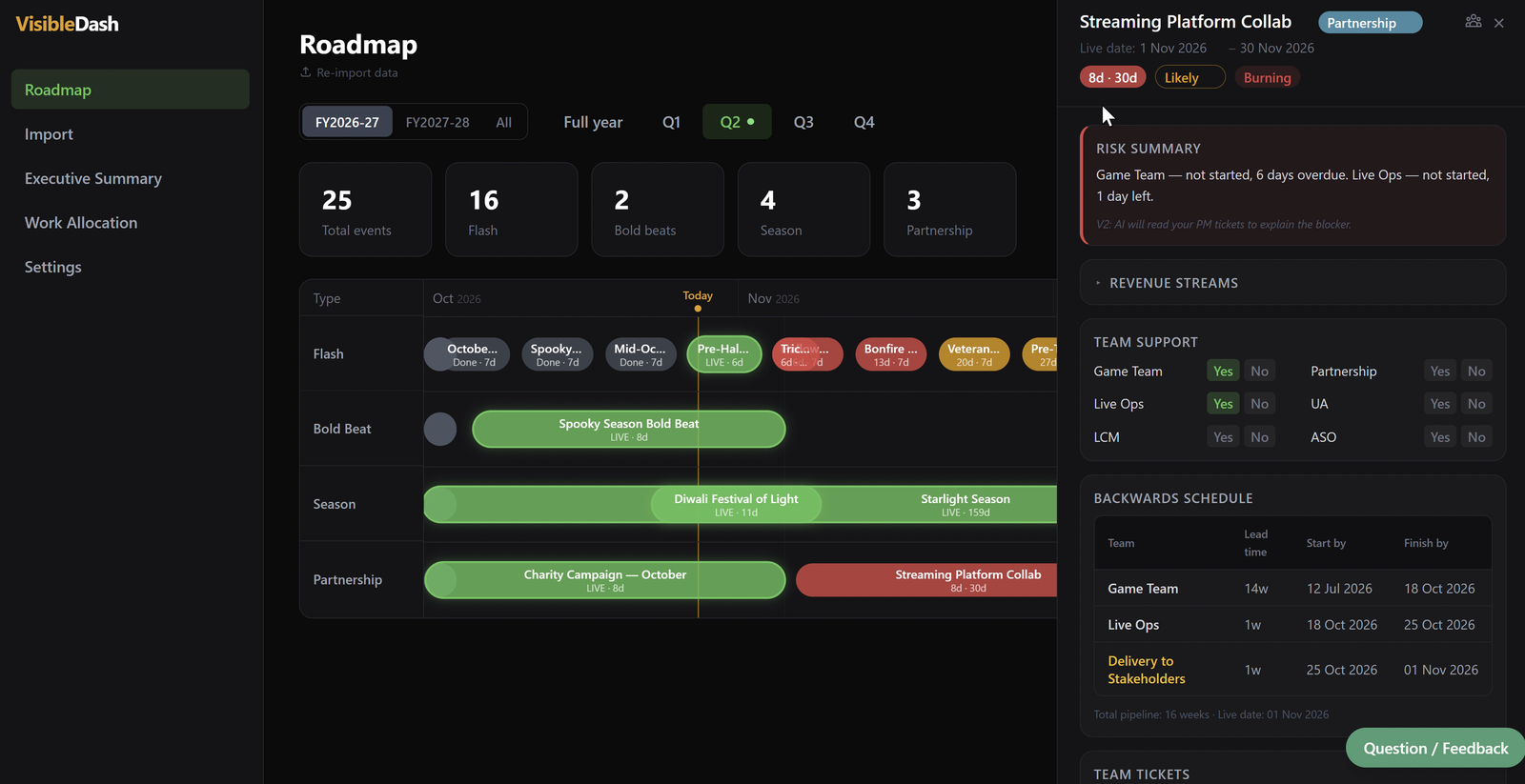
Task: Set Game Team support to Yes
Action: point(1223,372)
